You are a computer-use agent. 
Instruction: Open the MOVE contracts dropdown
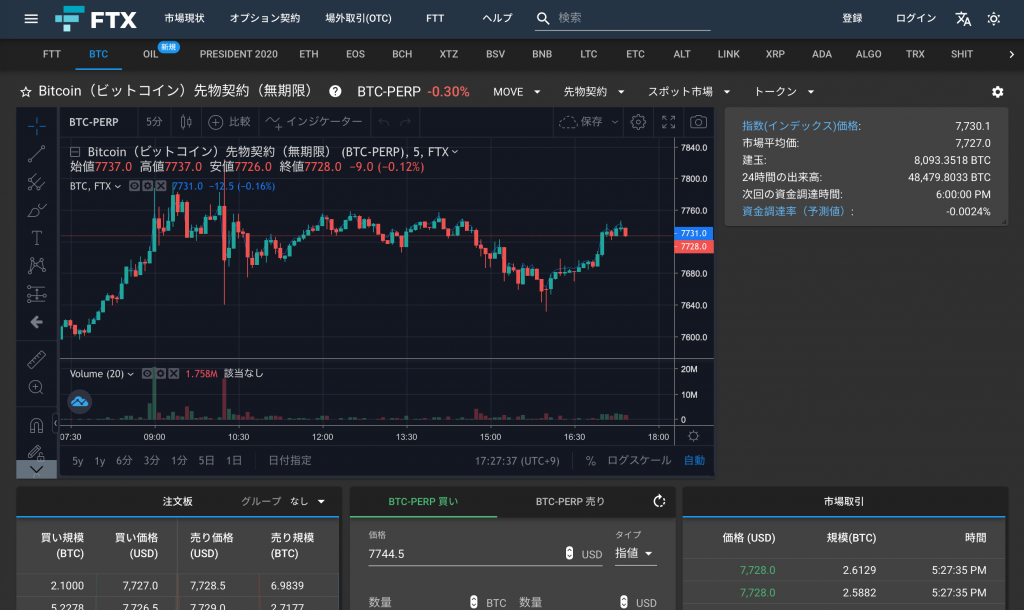(x=517, y=92)
